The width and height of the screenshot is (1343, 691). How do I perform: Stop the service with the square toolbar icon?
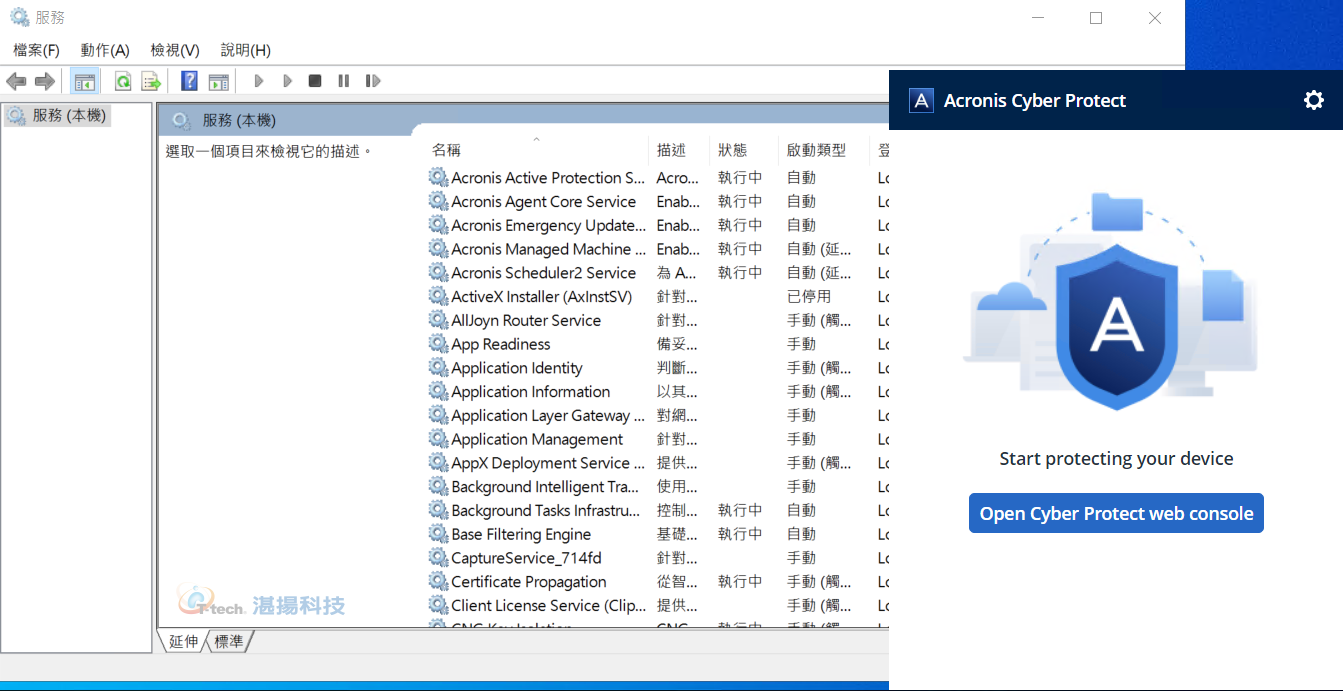(x=315, y=81)
